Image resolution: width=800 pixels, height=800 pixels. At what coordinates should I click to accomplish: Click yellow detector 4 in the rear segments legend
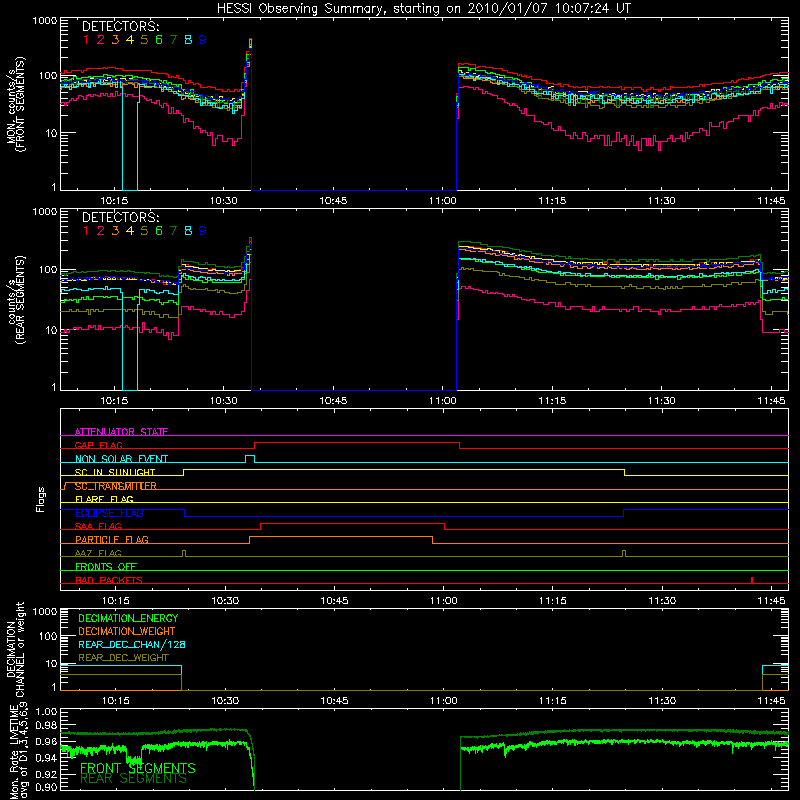(x=130, y=231)
